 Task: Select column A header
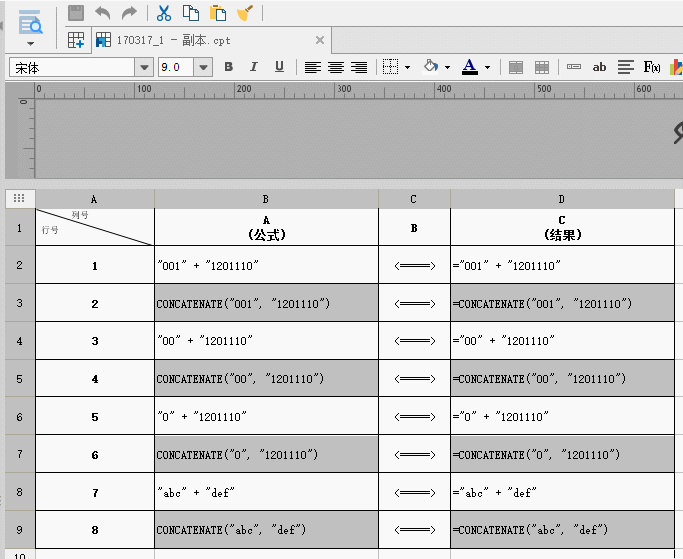click(x=95, y=199)
